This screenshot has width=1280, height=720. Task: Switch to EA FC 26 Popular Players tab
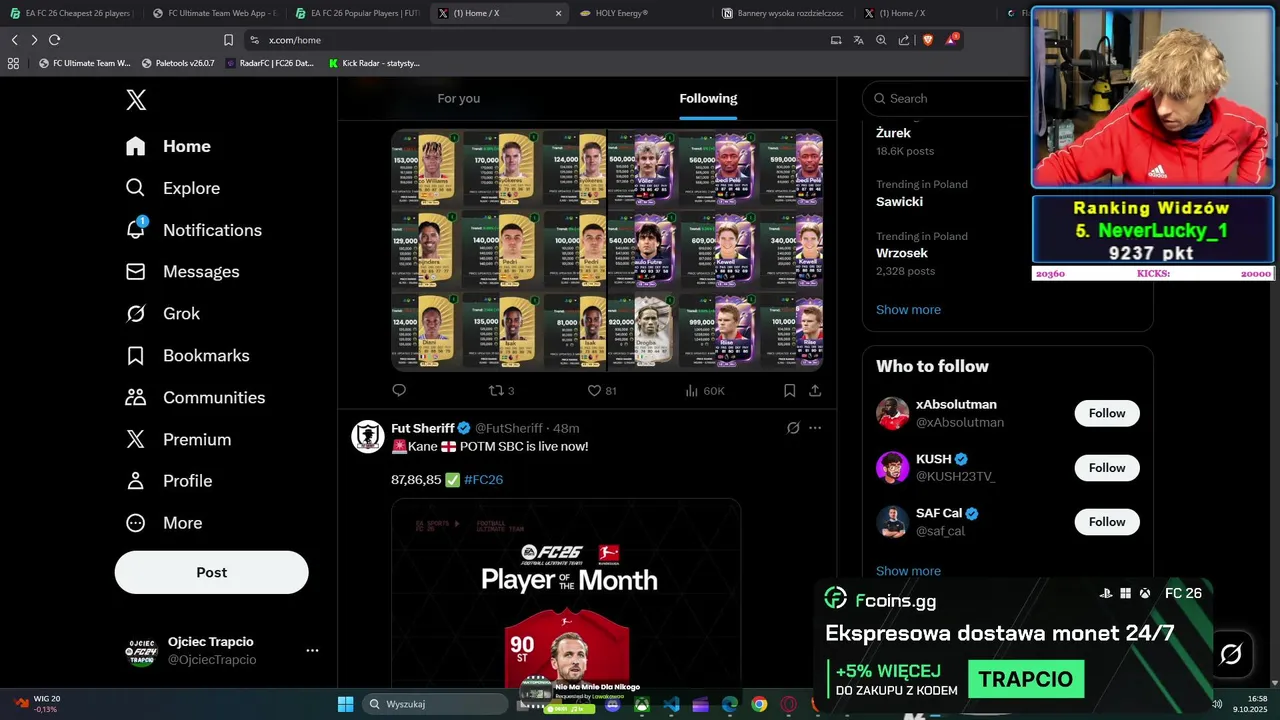356,13
